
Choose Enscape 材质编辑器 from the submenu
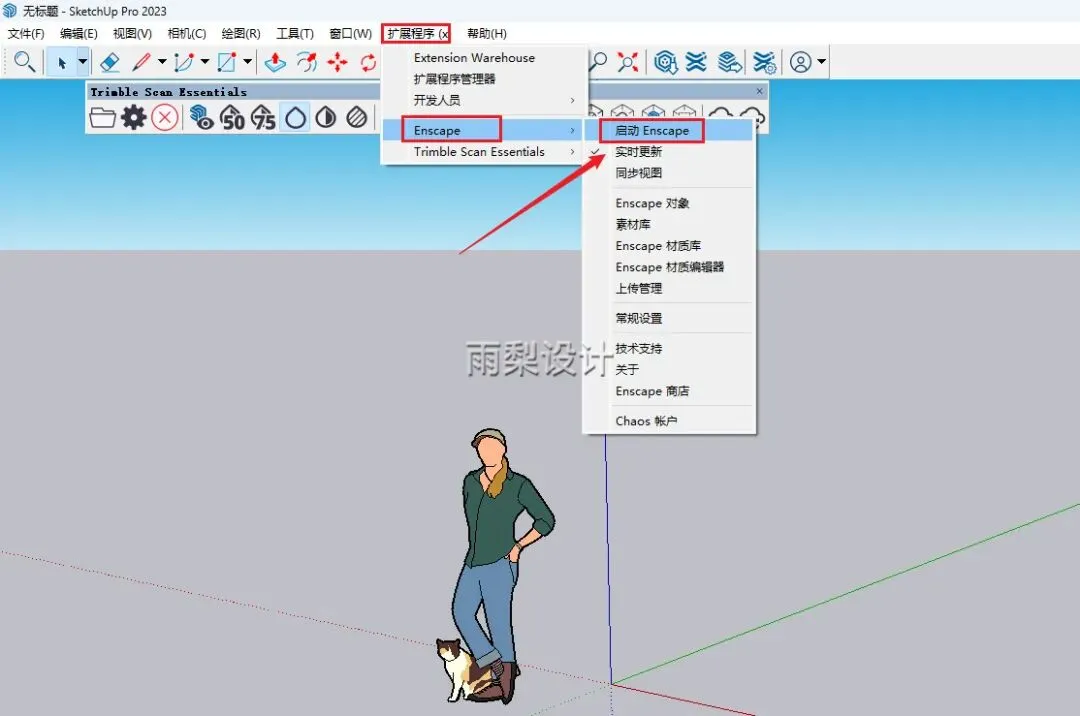pos(669,267)
